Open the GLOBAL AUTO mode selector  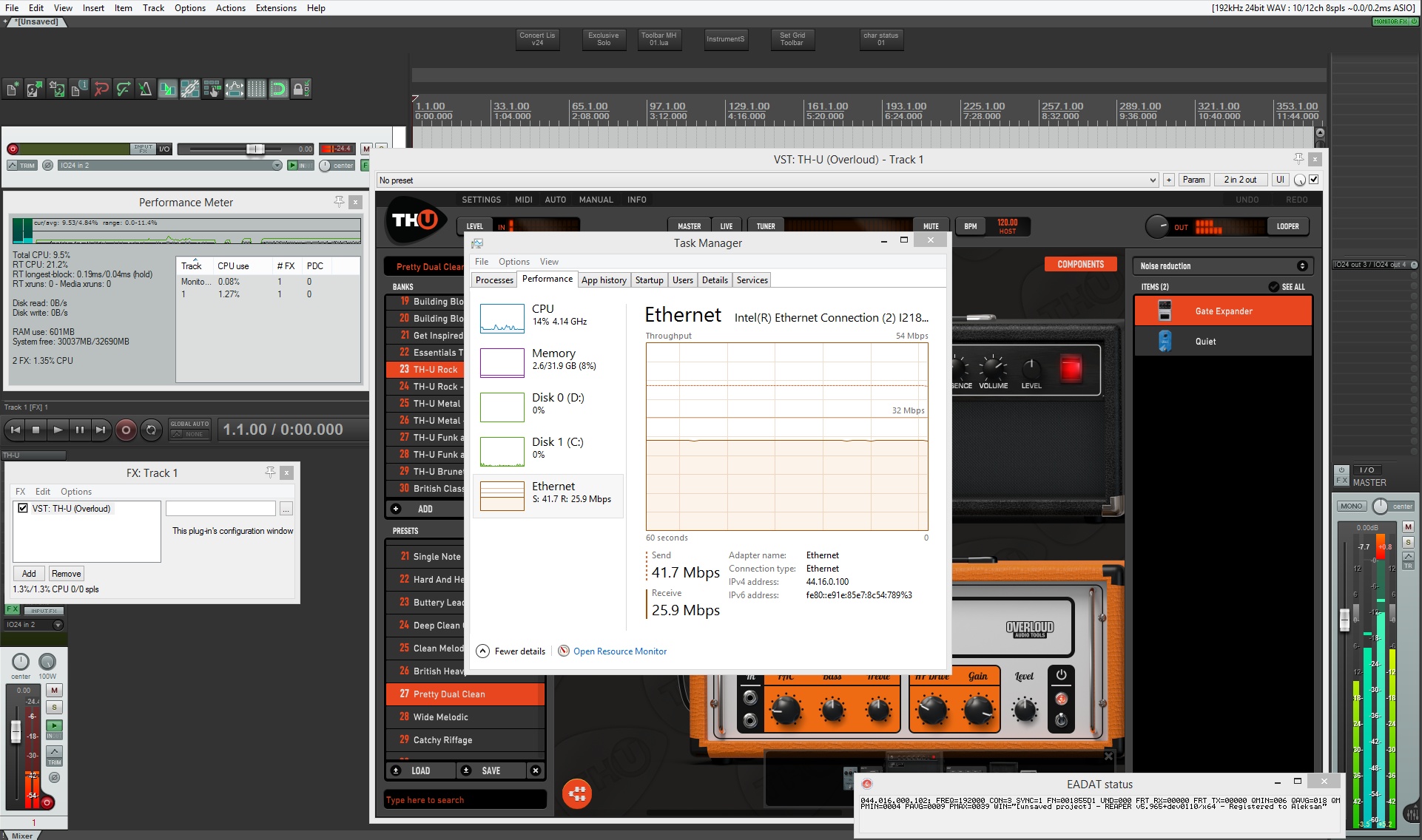190,430
